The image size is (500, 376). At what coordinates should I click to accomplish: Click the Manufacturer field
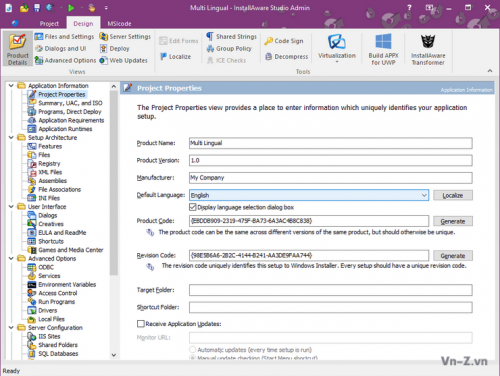point(330,178)
